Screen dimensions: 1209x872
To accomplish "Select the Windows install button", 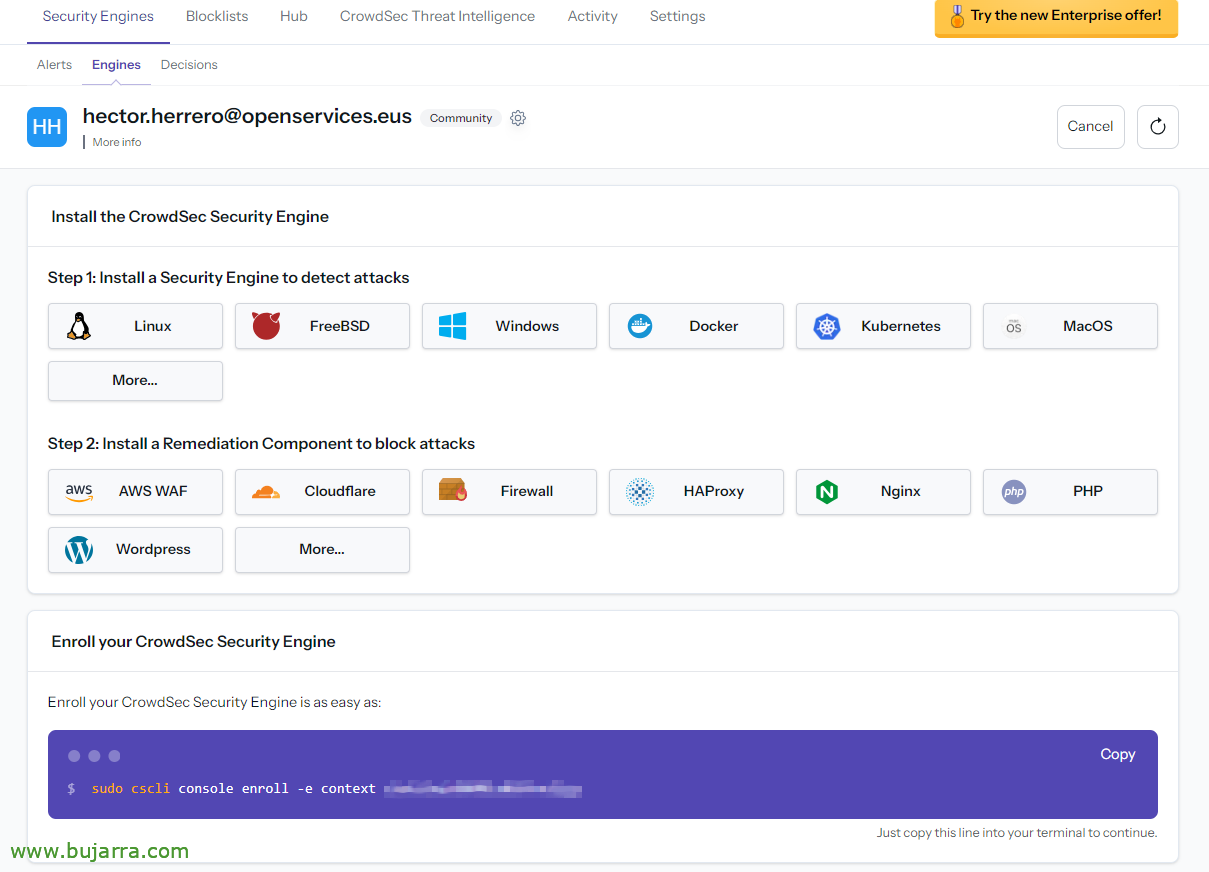I will [509, 326].
